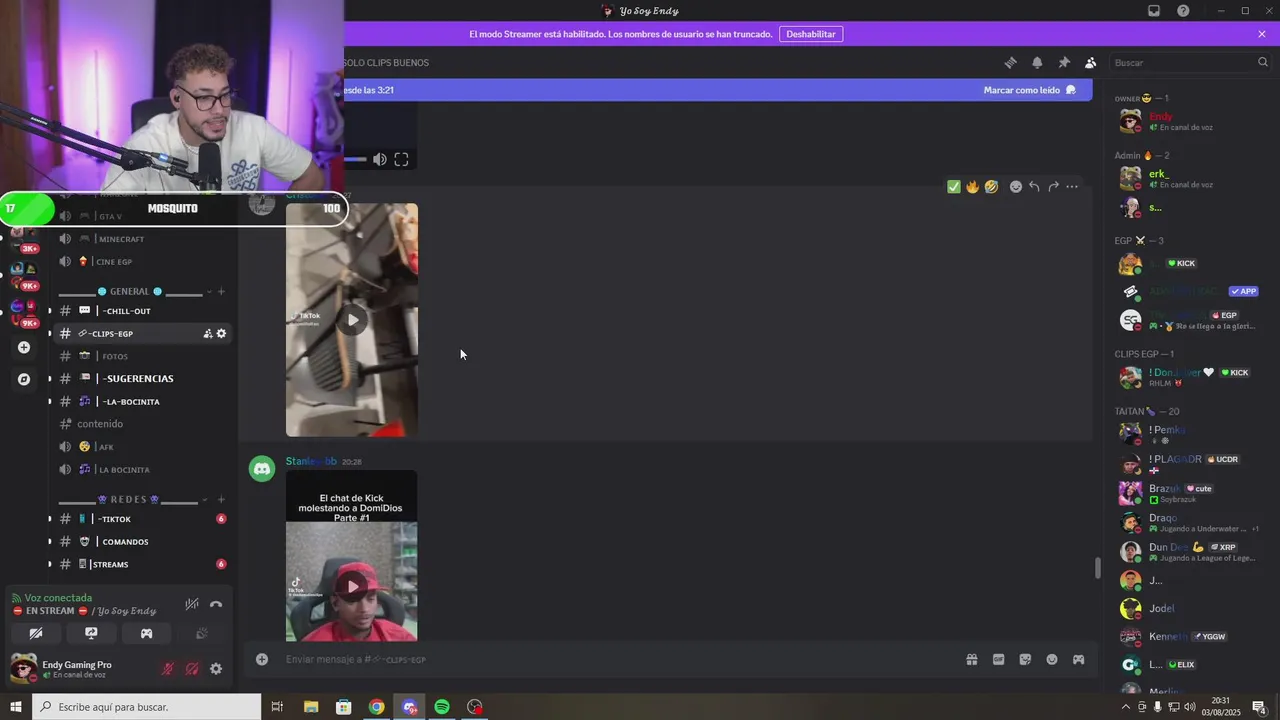Start an activity from voice panel
The image size is (1280, 720).
[146, 633]
